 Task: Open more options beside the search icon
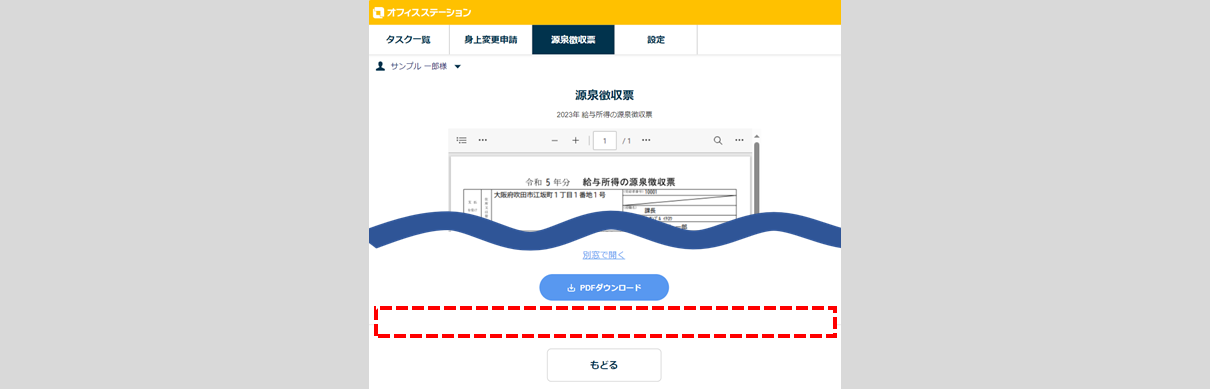point(739,140)
